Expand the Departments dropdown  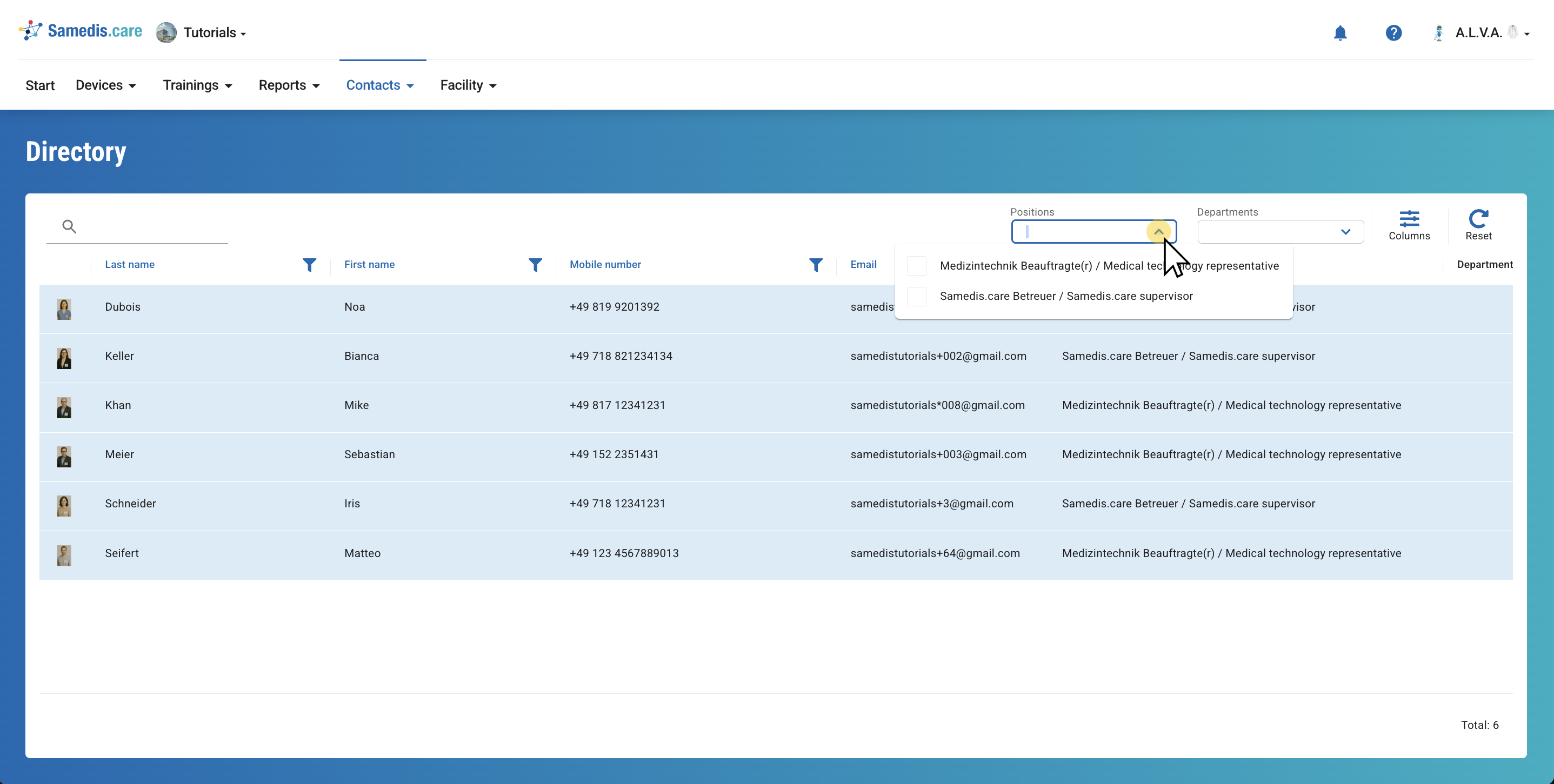click(x=1345, y=232)
